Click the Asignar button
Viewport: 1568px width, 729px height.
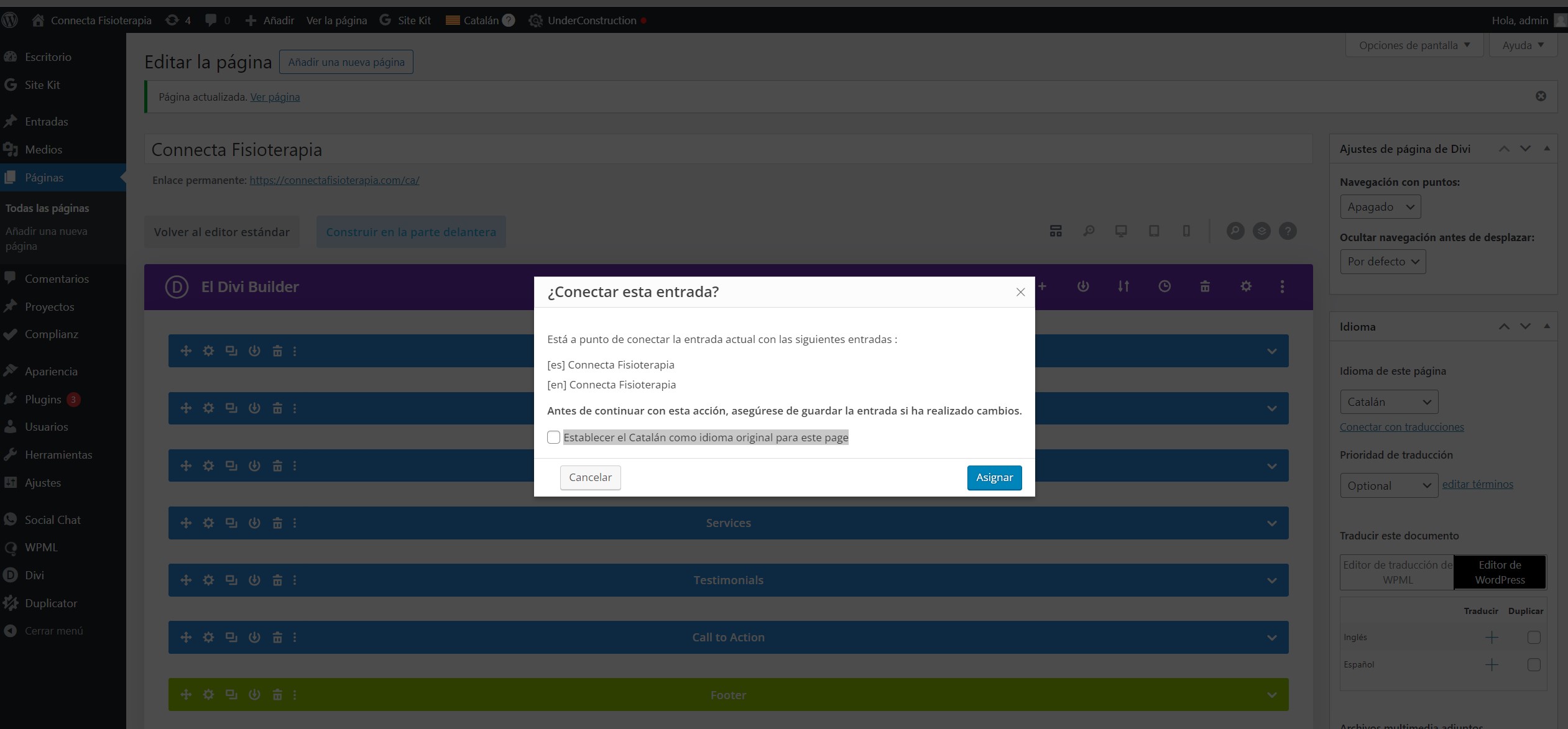pos(994,478)
